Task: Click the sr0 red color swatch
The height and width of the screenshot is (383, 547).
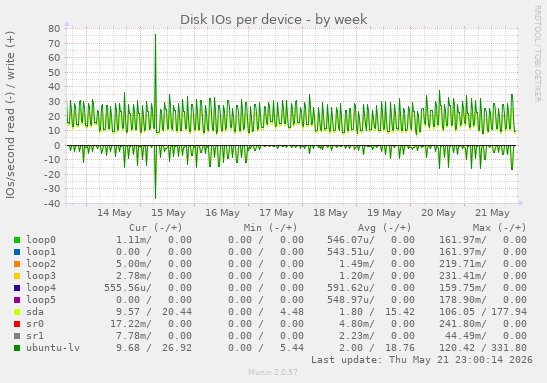Action: coord(17,324)
